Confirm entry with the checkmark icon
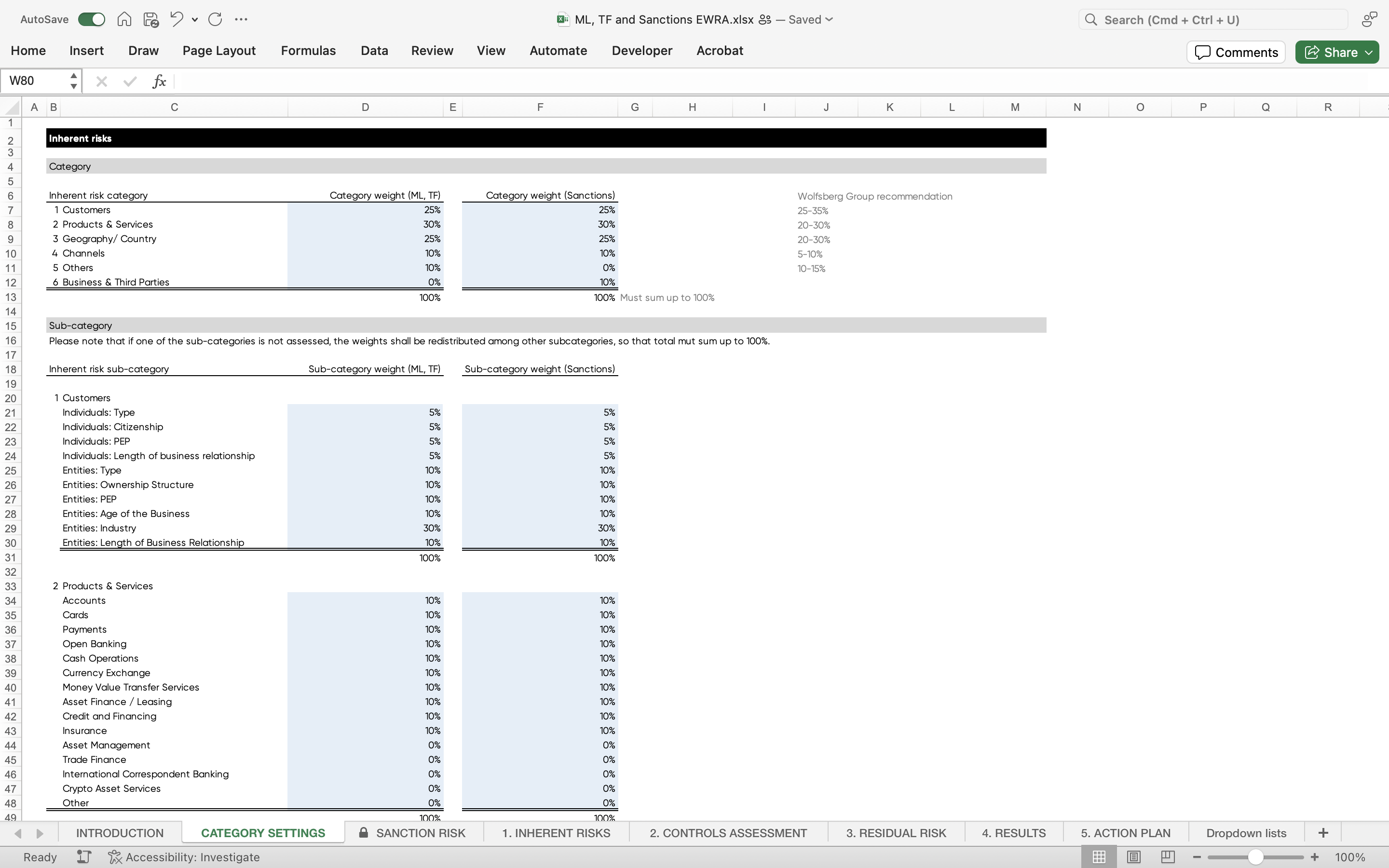The height and width of the screenshot is (868, 1389). [x=129, y=81]
